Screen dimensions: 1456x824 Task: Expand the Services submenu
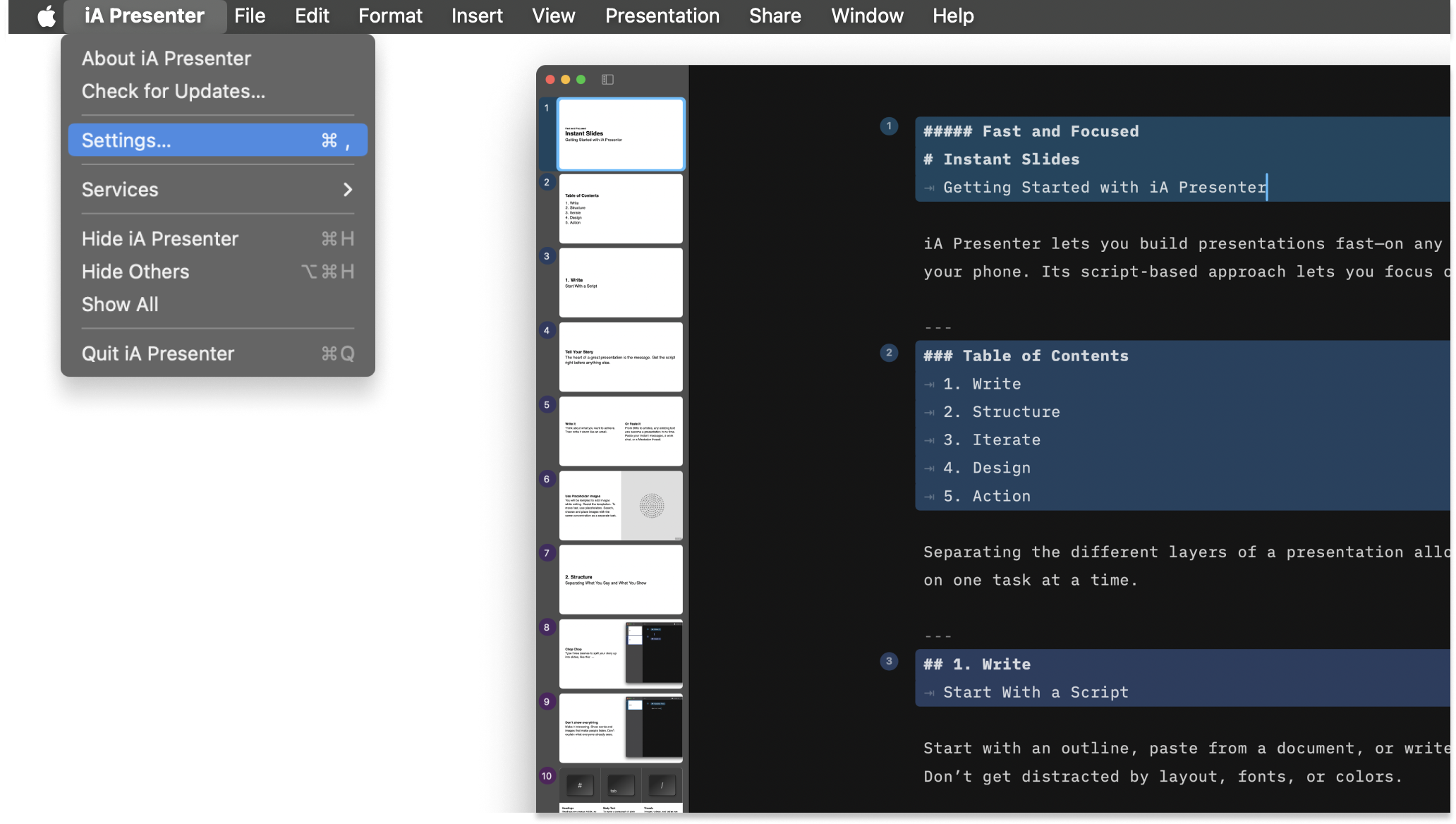coord(217,190)
